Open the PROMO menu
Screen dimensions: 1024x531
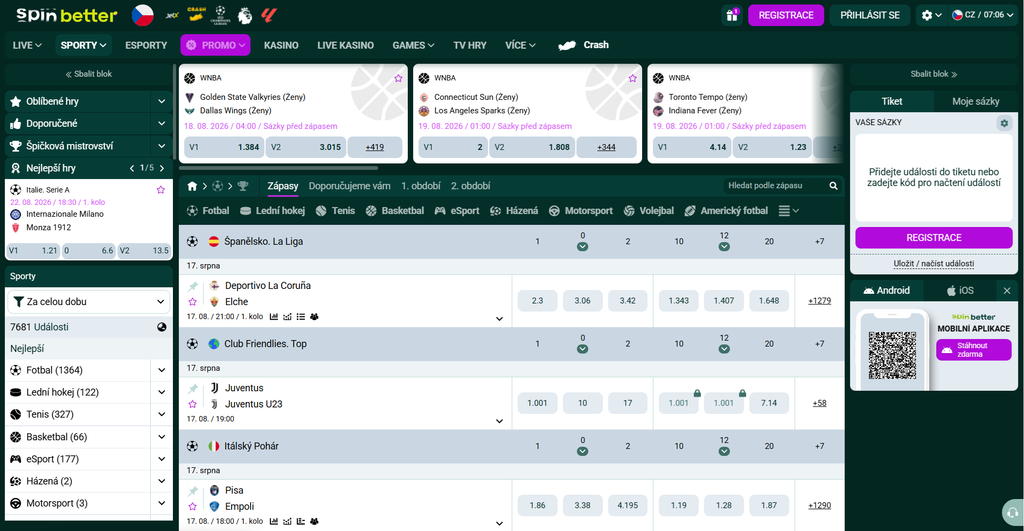[216, 45]
